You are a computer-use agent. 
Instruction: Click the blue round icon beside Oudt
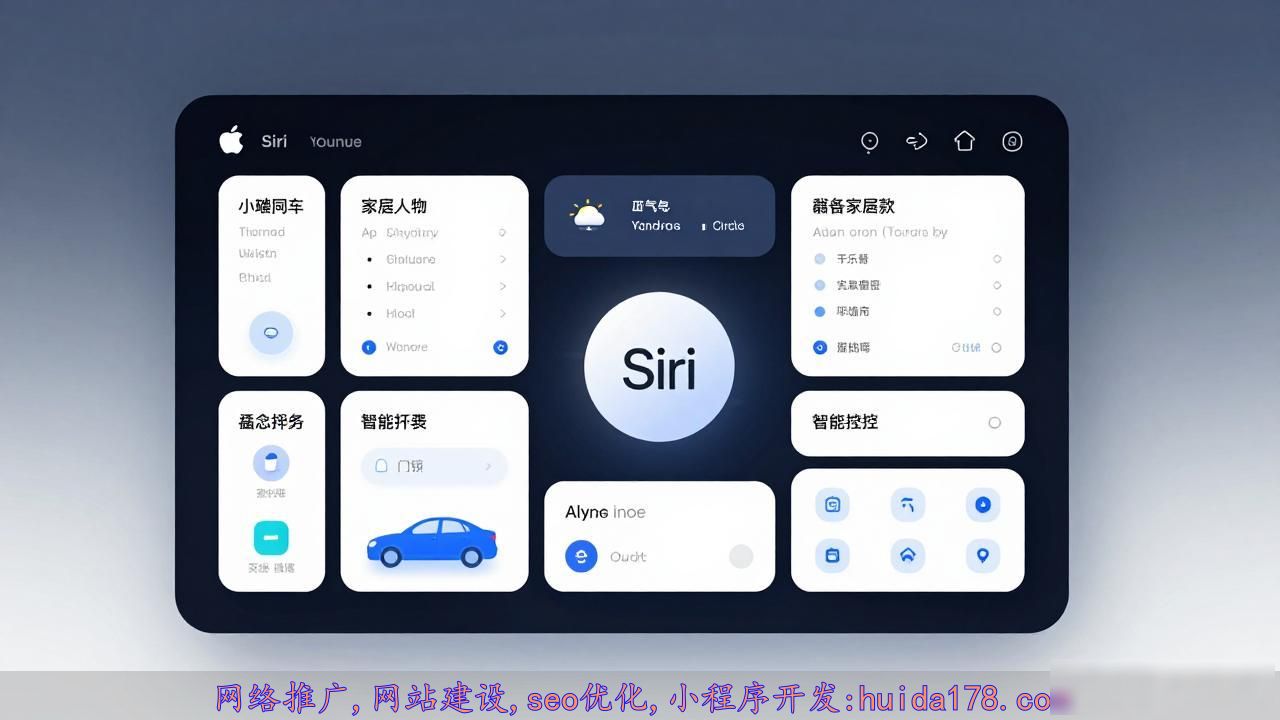pyautogui.click(x=581, y=556)
